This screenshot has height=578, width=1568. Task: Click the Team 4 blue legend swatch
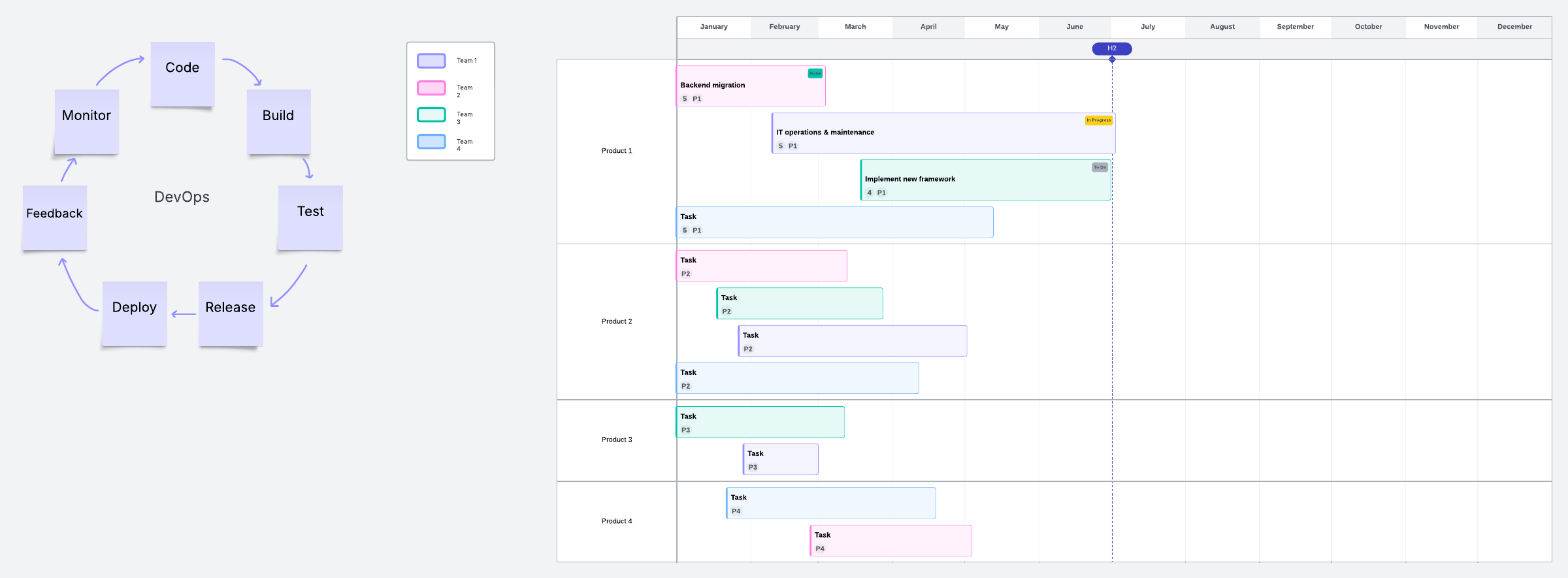click(x=431, y=142)
